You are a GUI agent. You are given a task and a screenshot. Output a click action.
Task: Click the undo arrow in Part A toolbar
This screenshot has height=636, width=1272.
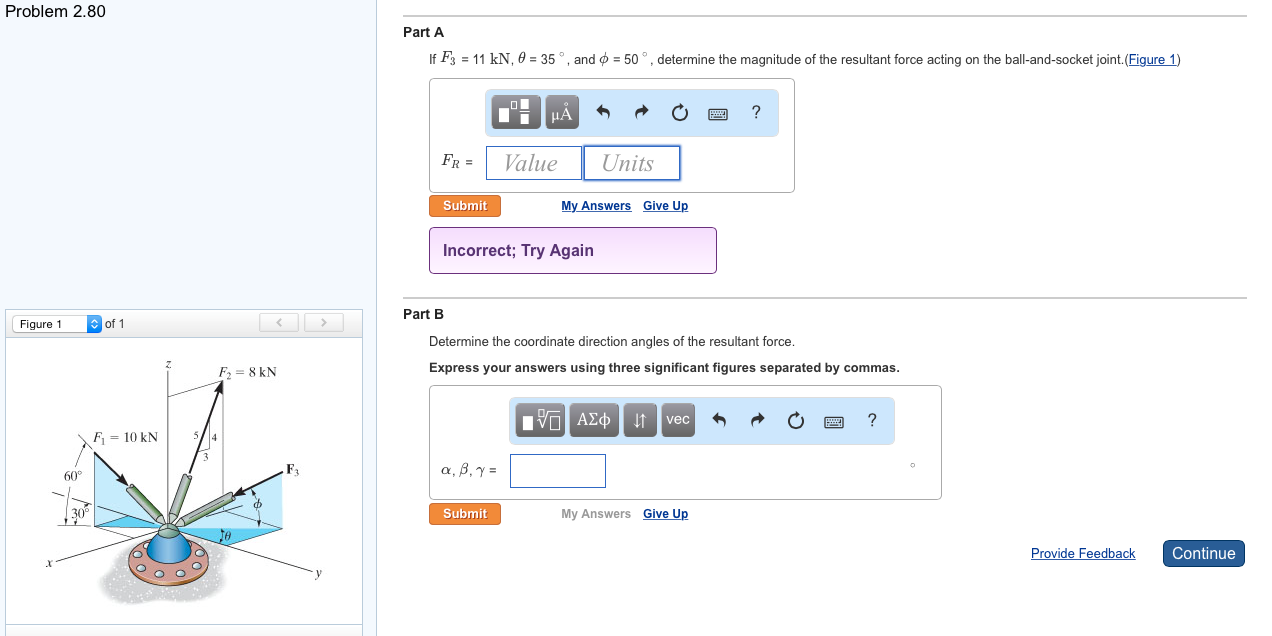point(603,112)
